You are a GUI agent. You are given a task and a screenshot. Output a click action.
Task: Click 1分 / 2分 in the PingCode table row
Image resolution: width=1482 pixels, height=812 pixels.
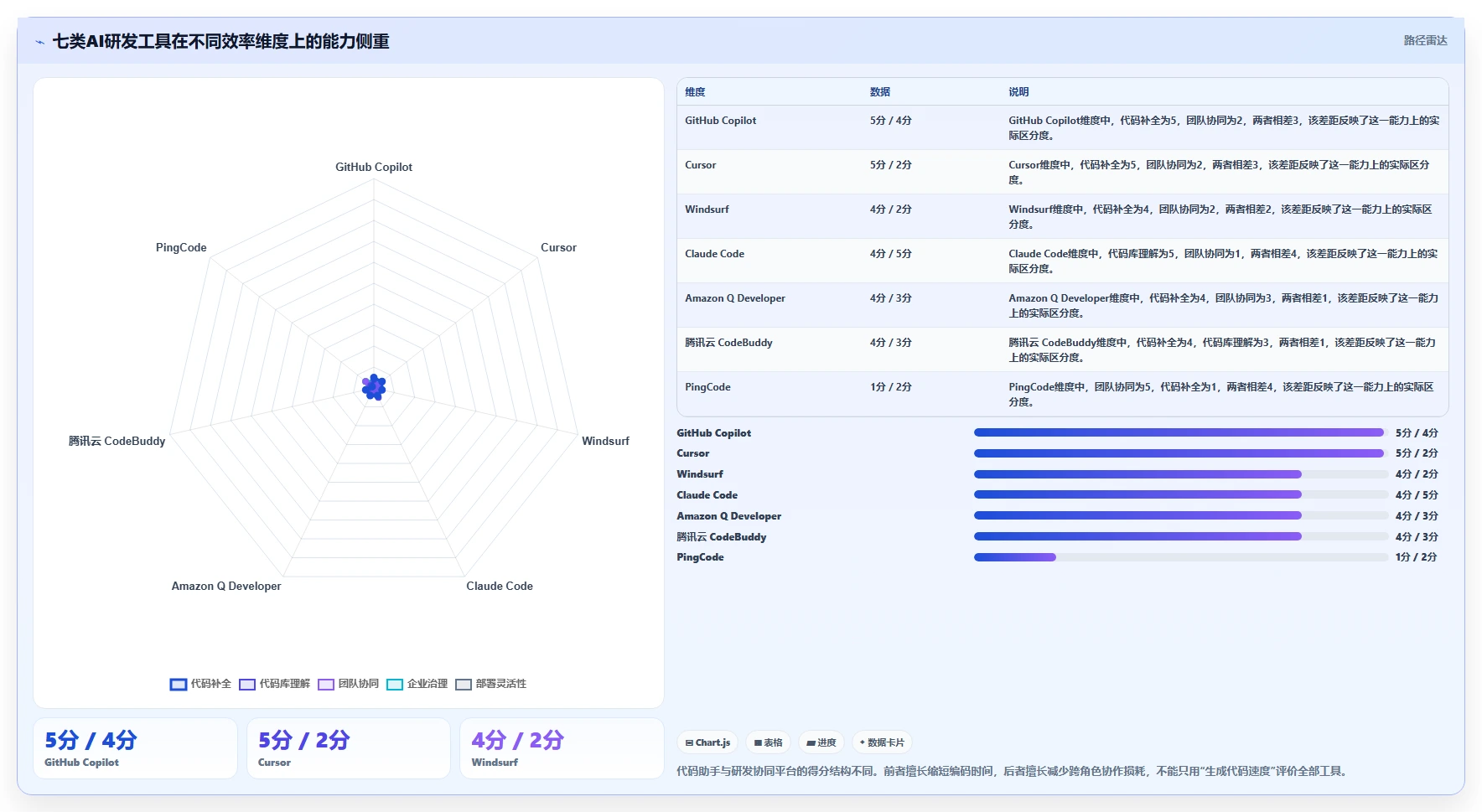[890, 387]
